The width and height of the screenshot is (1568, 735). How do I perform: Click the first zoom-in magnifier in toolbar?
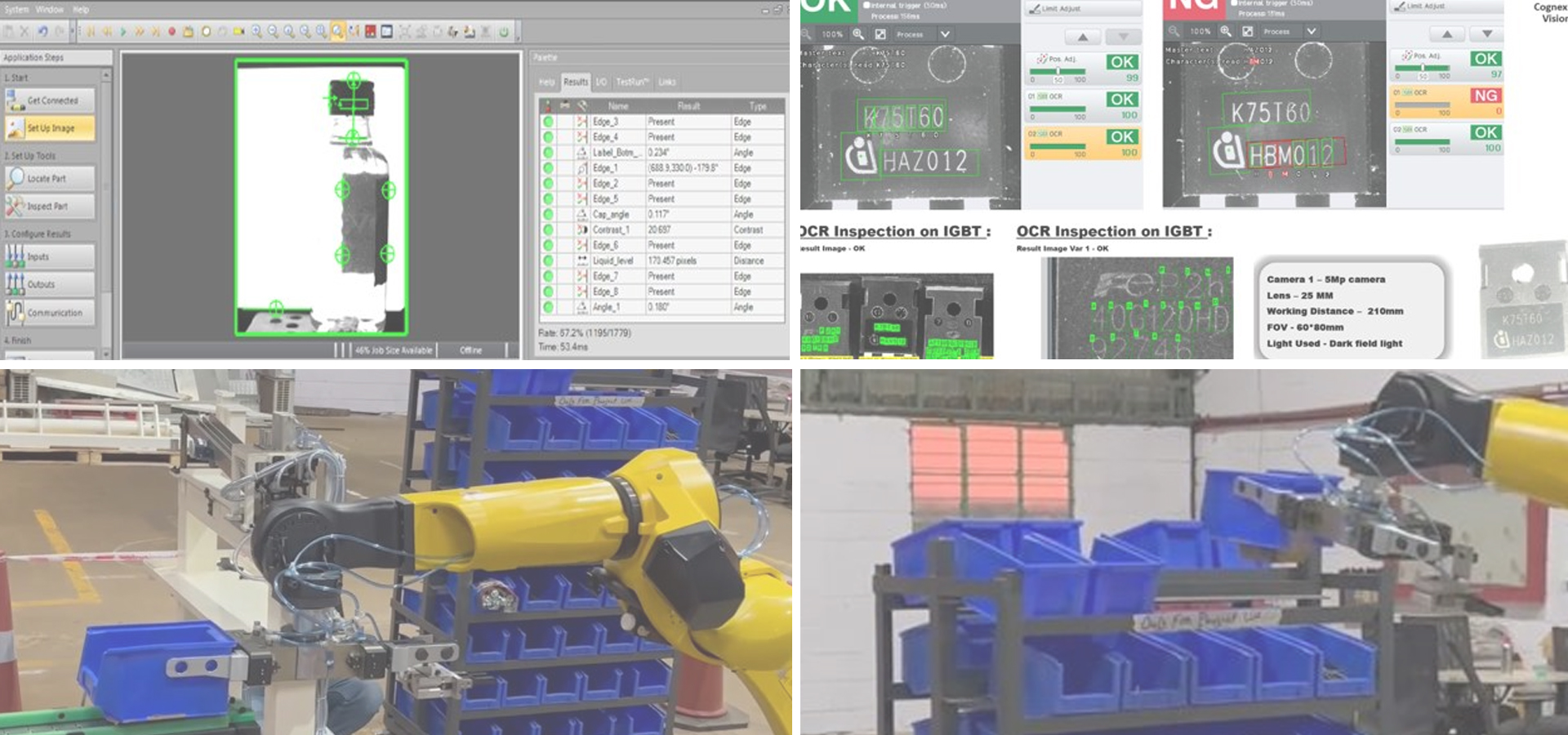(256, 32)
